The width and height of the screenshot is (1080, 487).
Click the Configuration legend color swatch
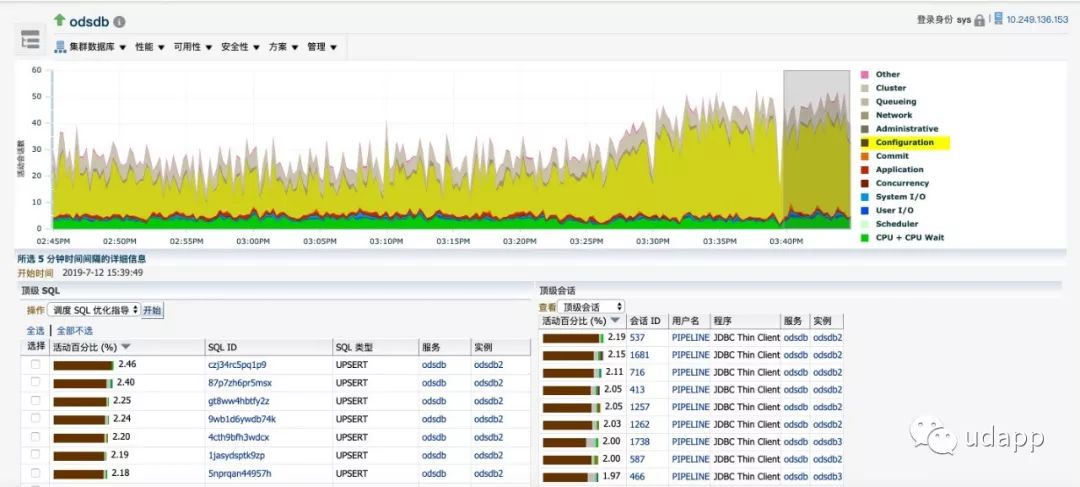point(865,143)
